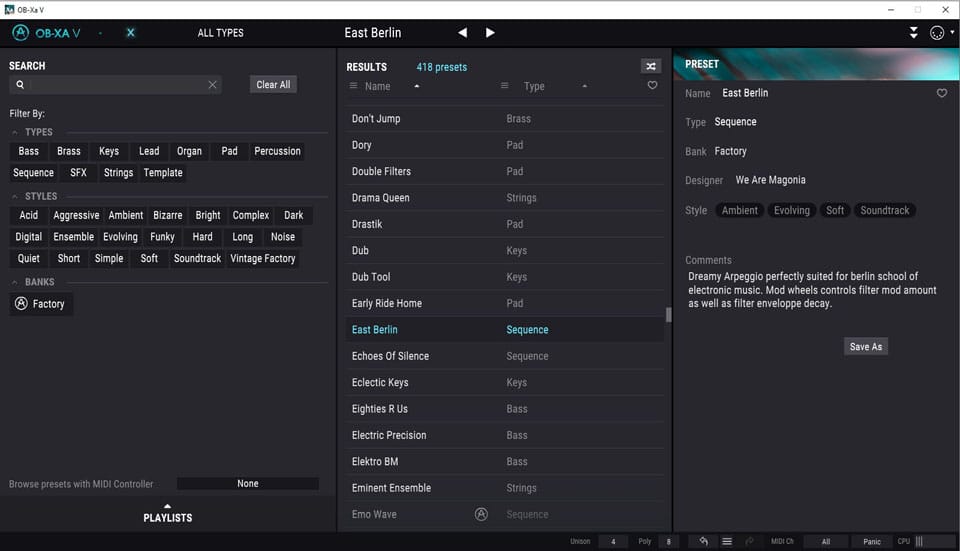960x551 pixels.
Task: Click the Soundtrack style tag in preset info
Action: 885,211
